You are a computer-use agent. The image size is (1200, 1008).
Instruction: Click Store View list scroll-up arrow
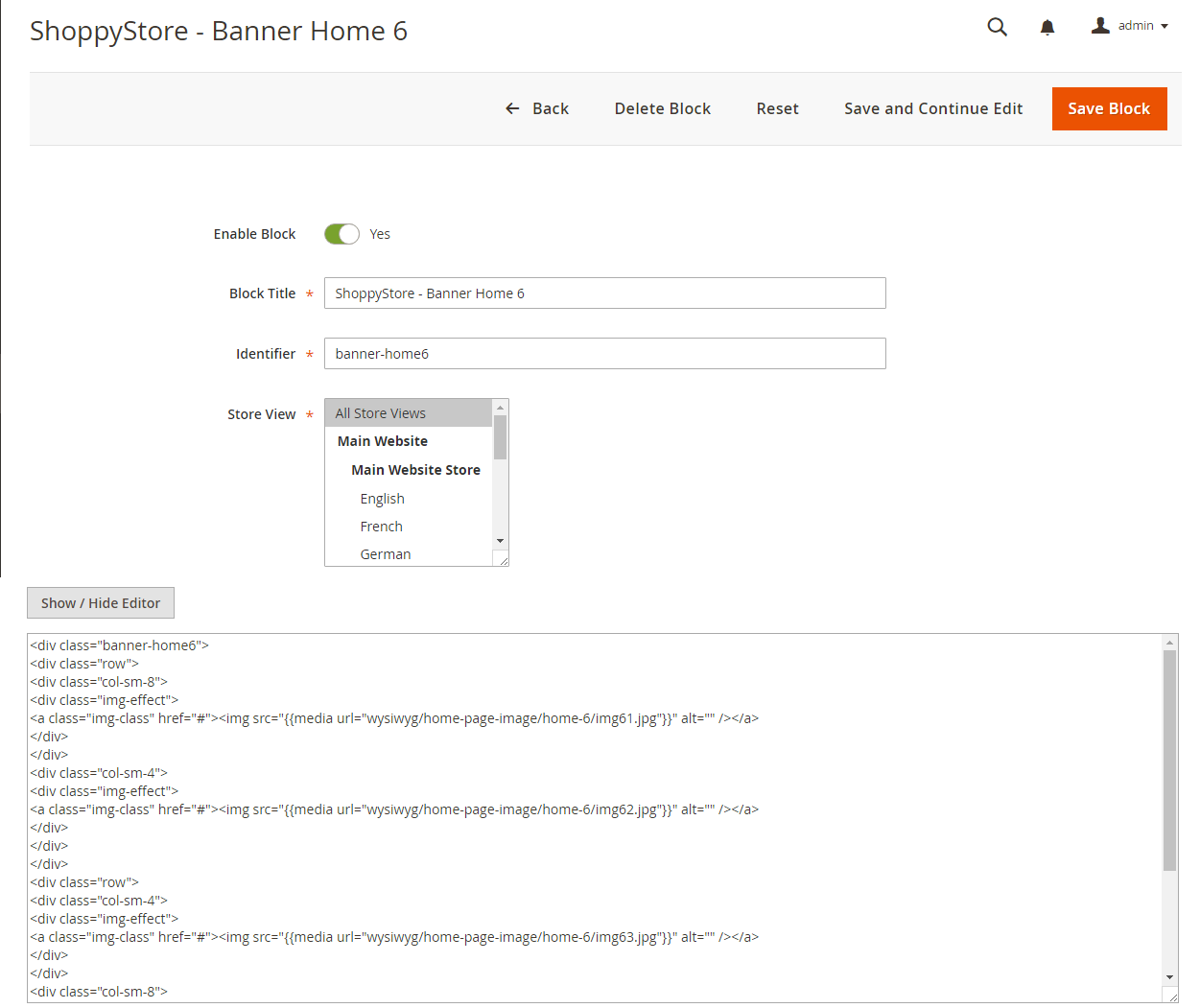pos(500,408)
